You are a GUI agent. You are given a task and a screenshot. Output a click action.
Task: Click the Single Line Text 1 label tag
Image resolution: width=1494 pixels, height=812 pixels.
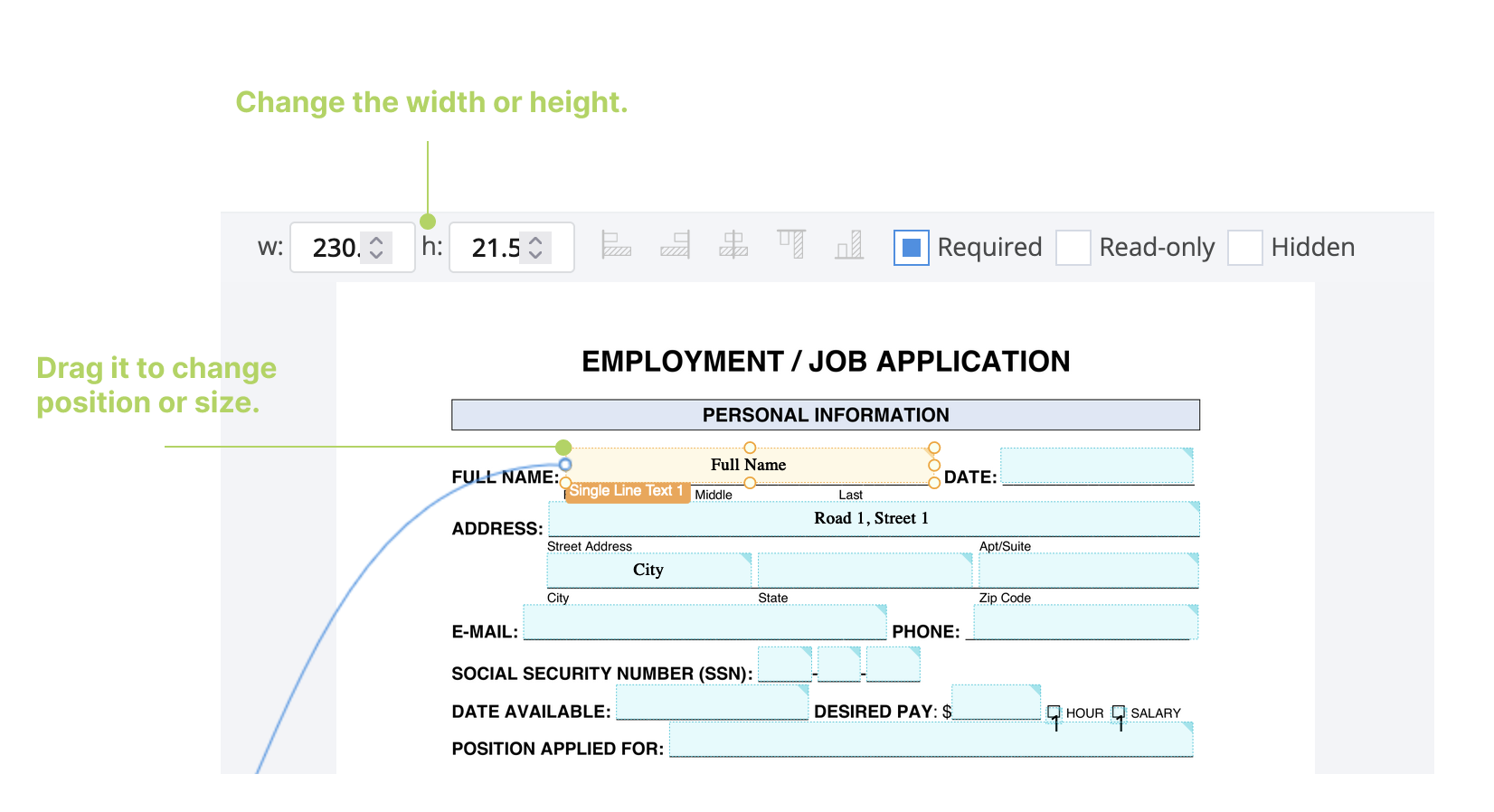[x=627, y=491]
